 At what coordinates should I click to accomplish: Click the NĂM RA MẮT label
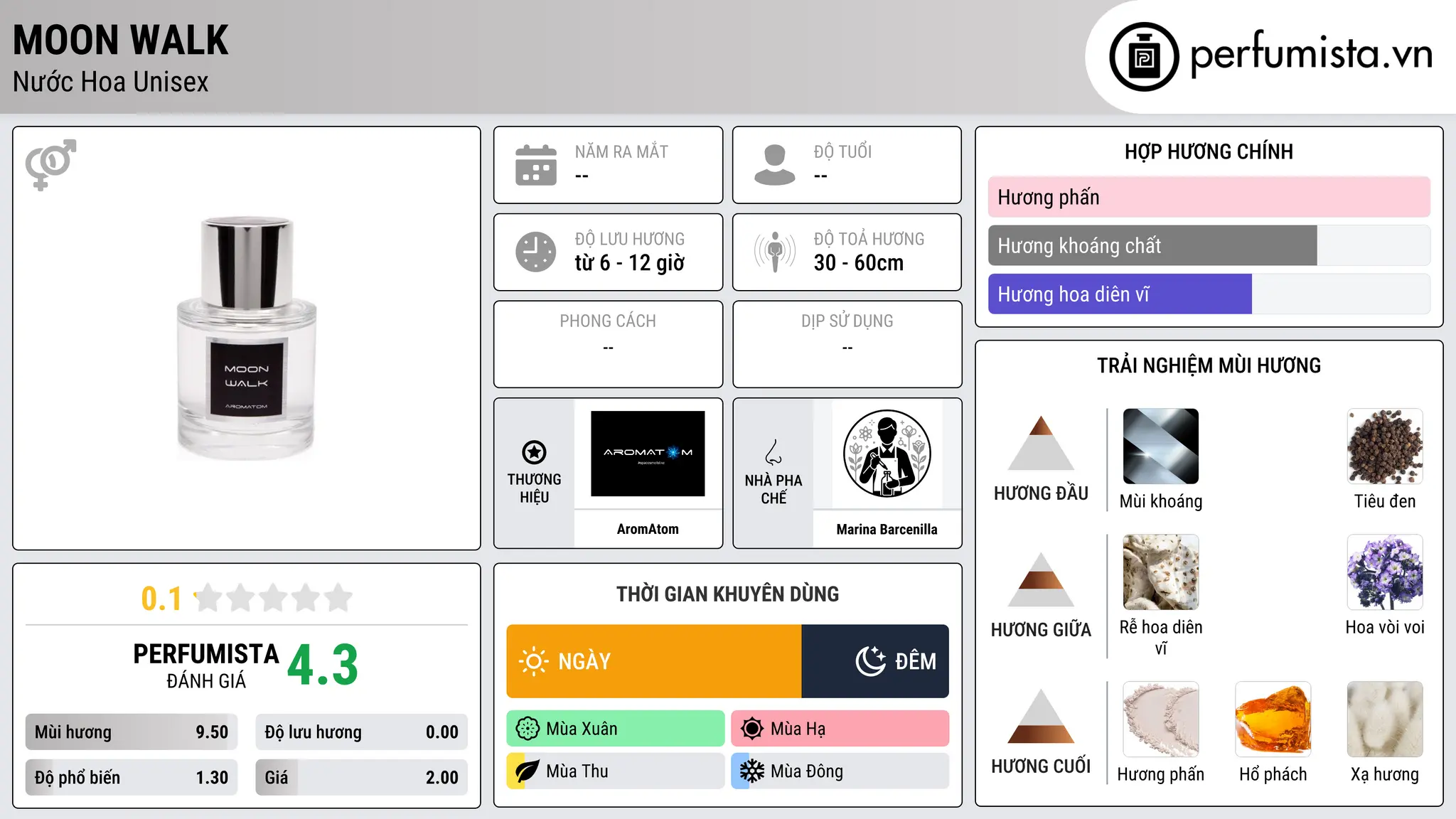[x=621, y=151]
